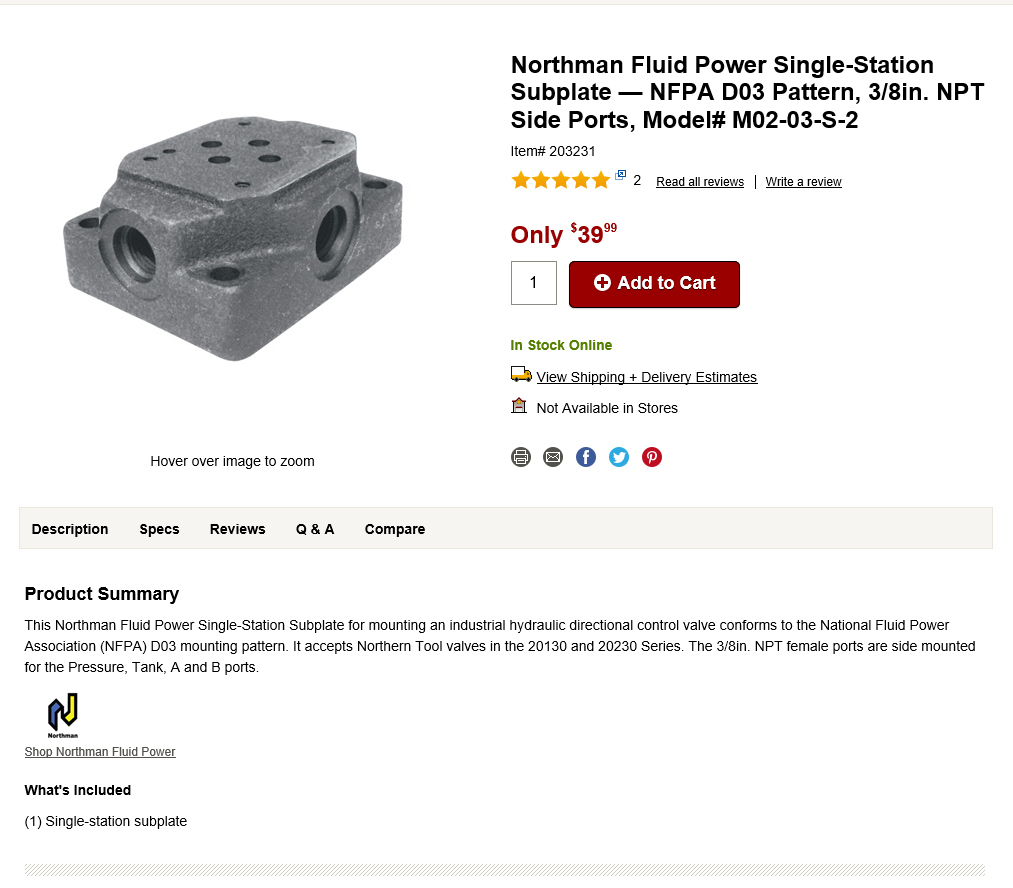
Task: Add the subplate to cart
Action: pyautogui.click(x=654, y=284)
